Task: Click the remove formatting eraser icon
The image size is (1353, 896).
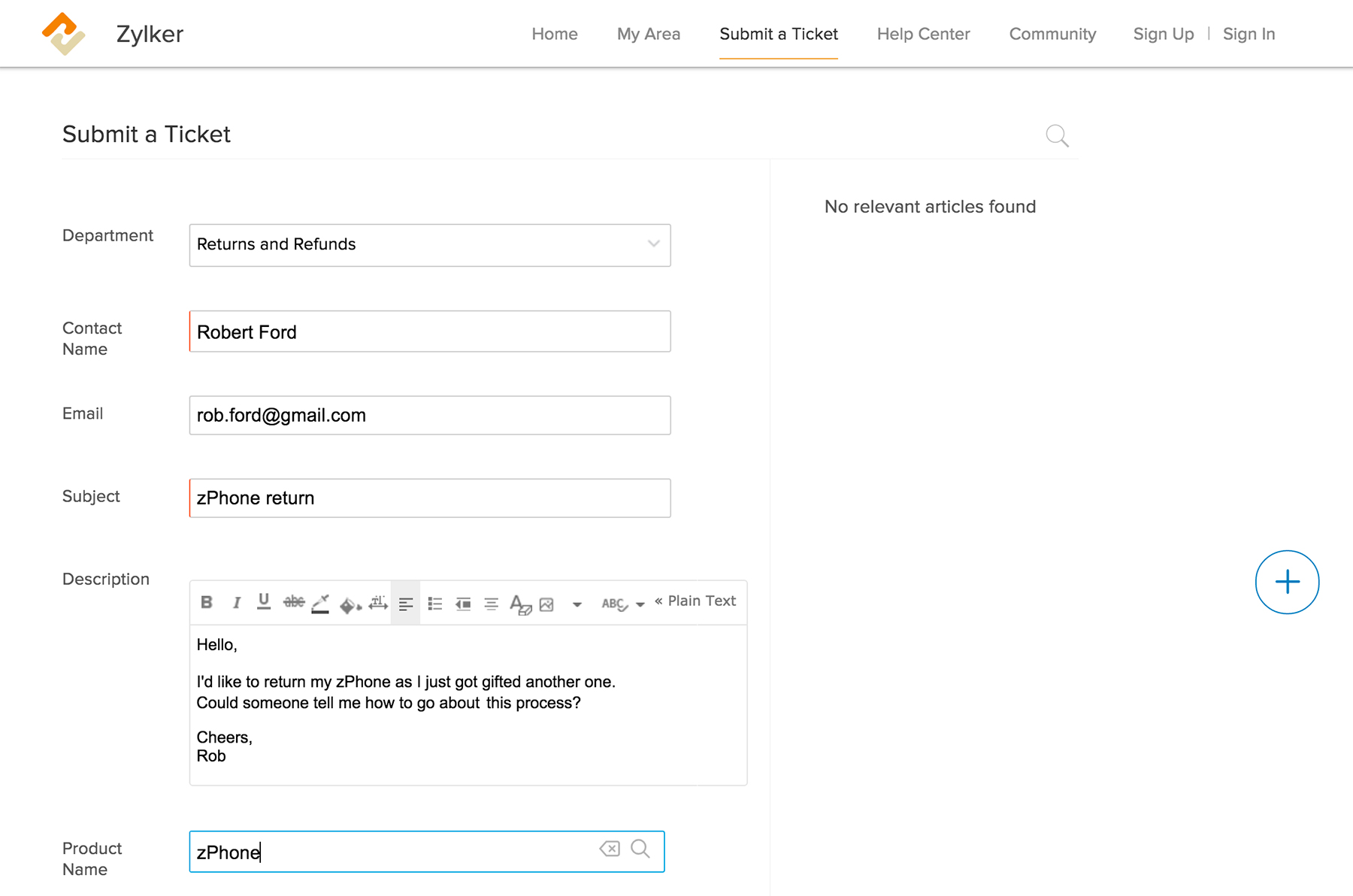Action: pyautogui.click(x=520, y=604)
